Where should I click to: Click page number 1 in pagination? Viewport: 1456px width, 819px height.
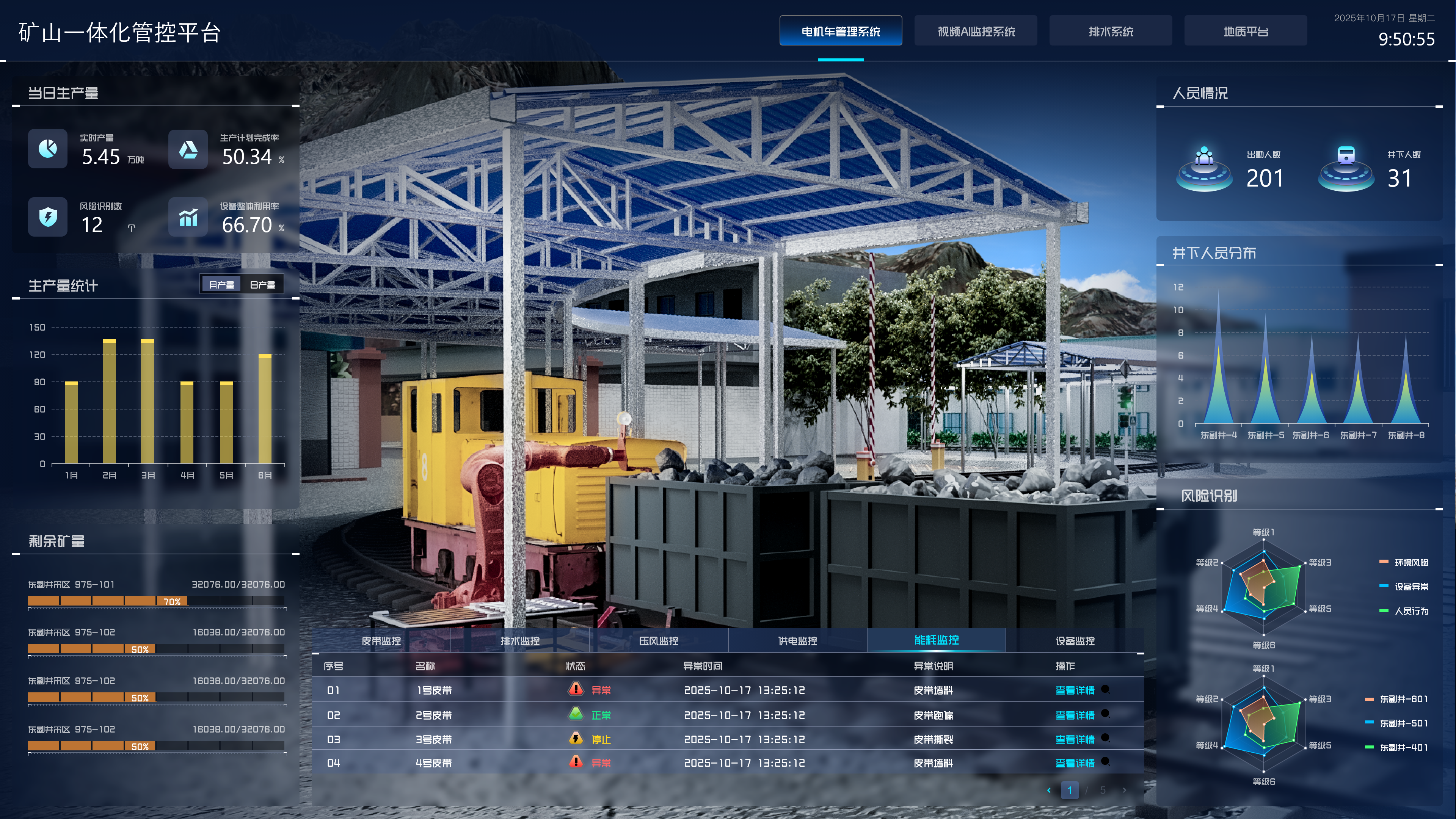point(1069,790)
